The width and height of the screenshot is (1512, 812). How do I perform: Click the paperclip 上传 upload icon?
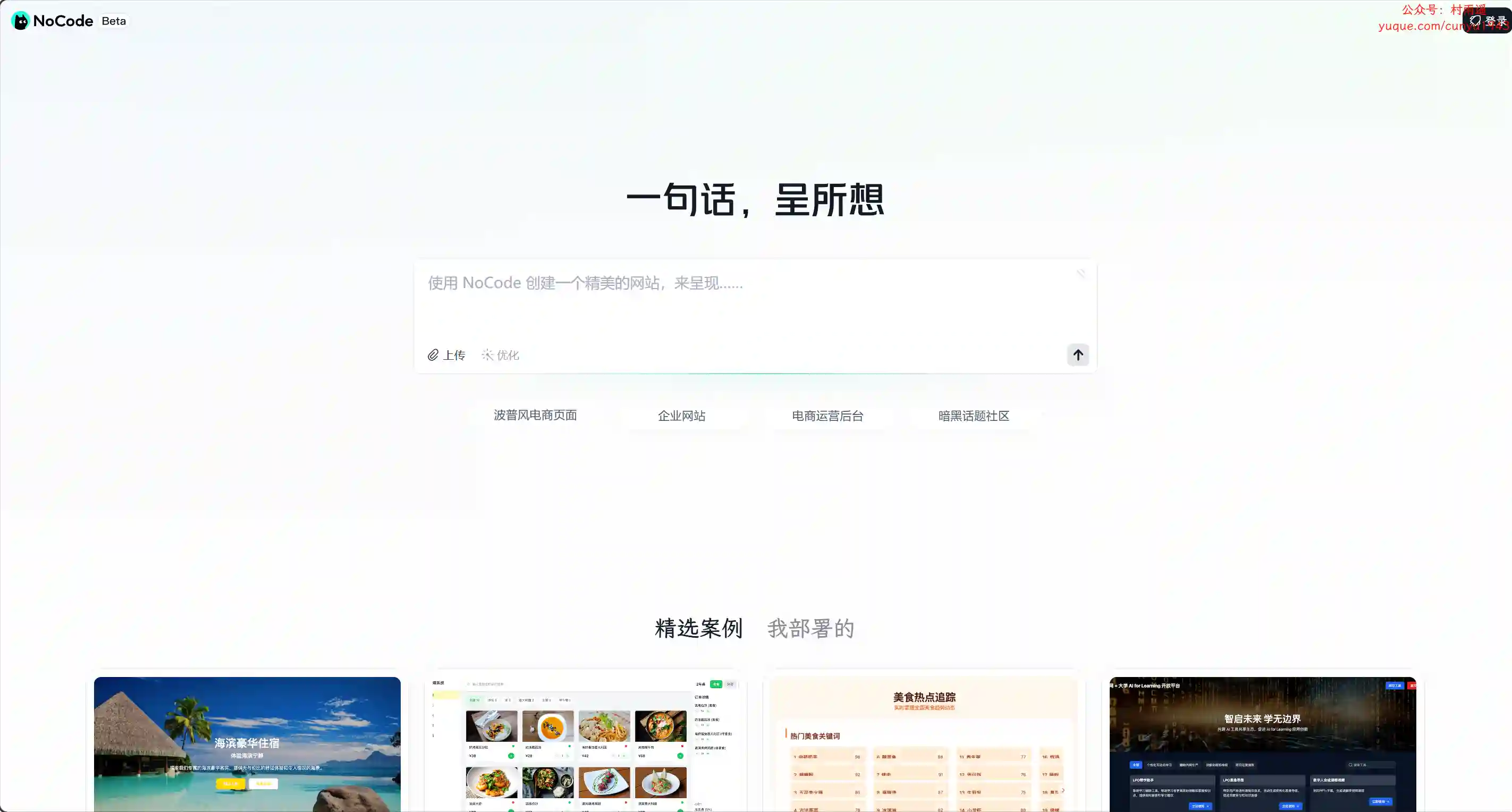(x=433, y=355)
